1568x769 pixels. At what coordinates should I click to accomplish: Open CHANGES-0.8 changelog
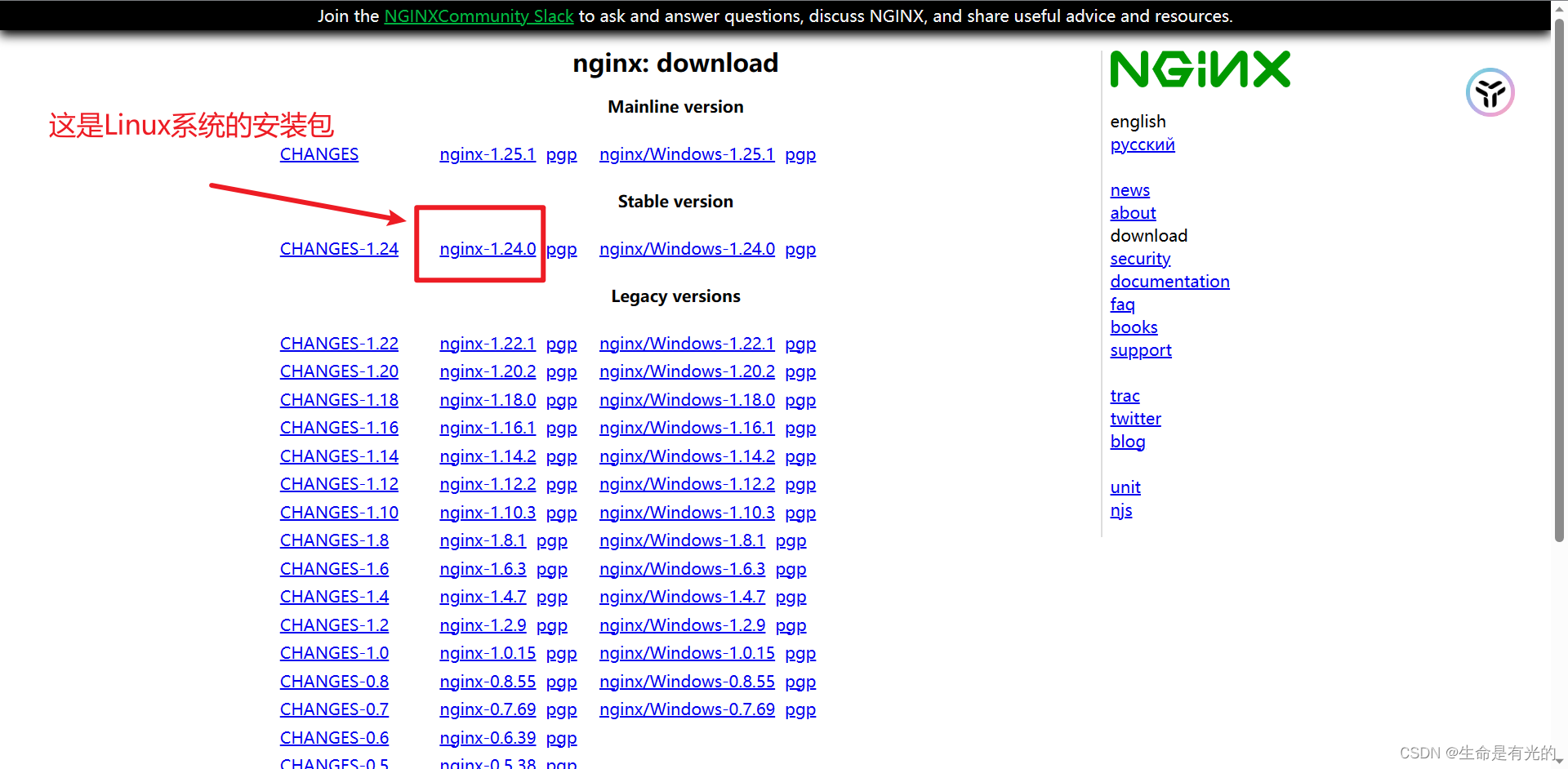(x=334, y=682)
